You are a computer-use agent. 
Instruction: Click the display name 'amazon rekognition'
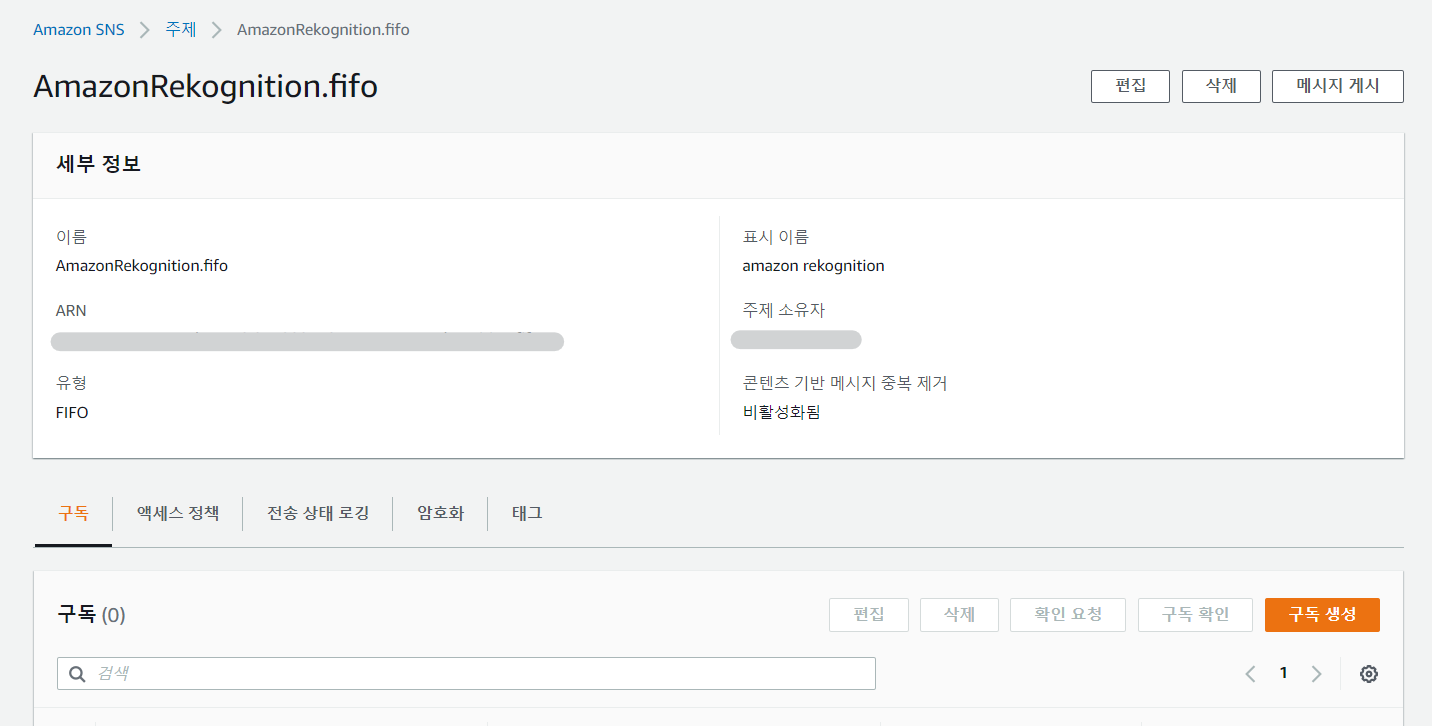[813, 266]
